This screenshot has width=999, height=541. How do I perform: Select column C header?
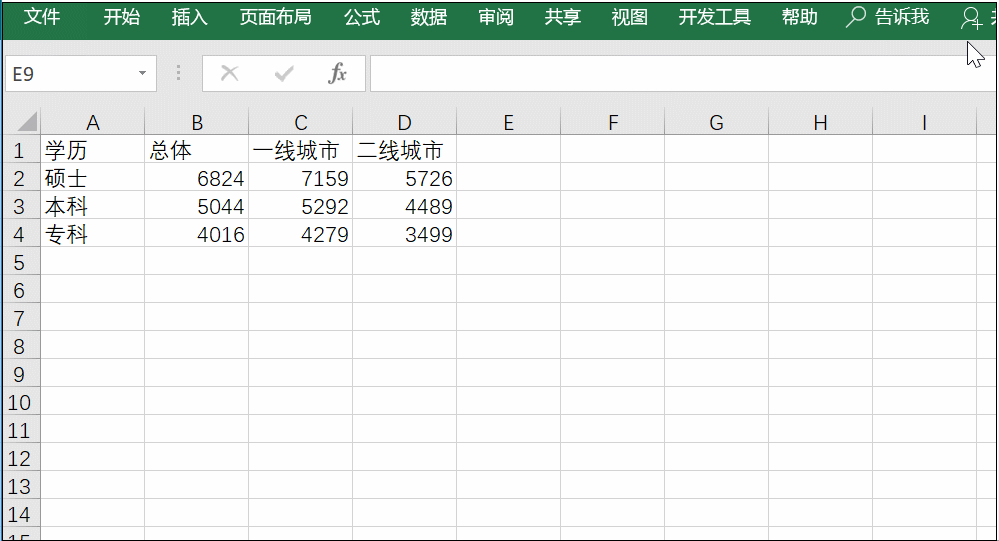point(301,122)
